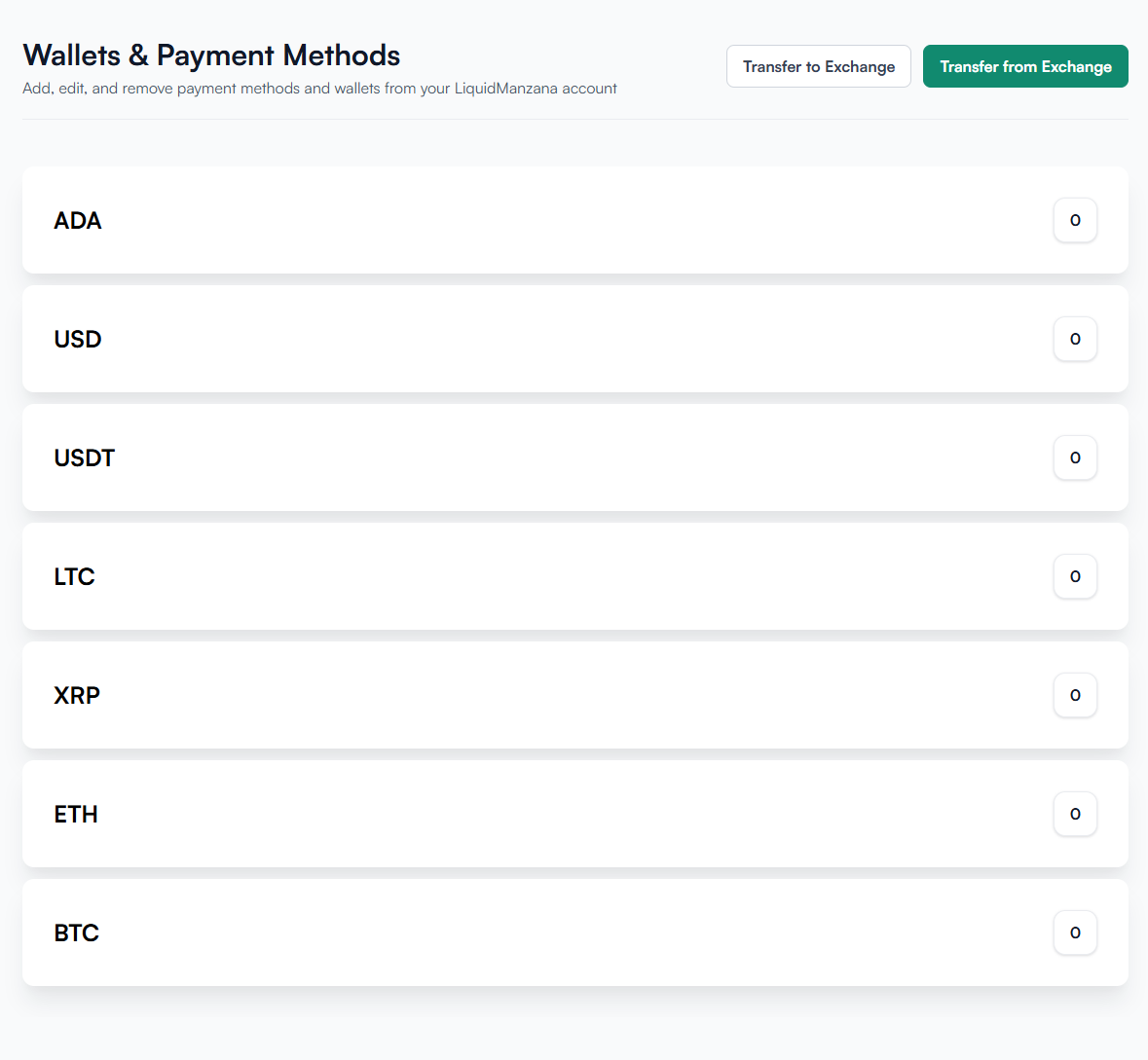Open the ETH wallet label
Image resolution: width=1148 pixels, height=1060 pixels.
(76, 814)
